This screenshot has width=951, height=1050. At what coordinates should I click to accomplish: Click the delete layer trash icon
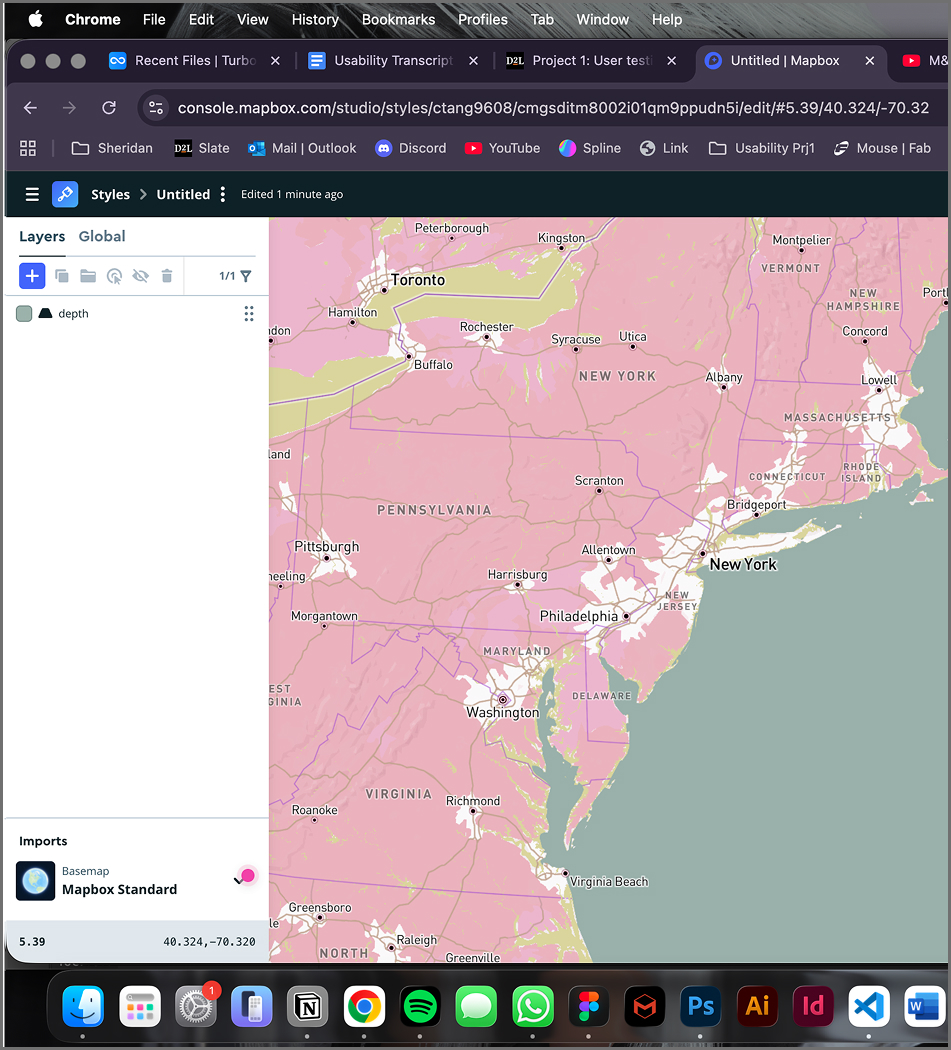pyautogui.click(x=167, y=276)
